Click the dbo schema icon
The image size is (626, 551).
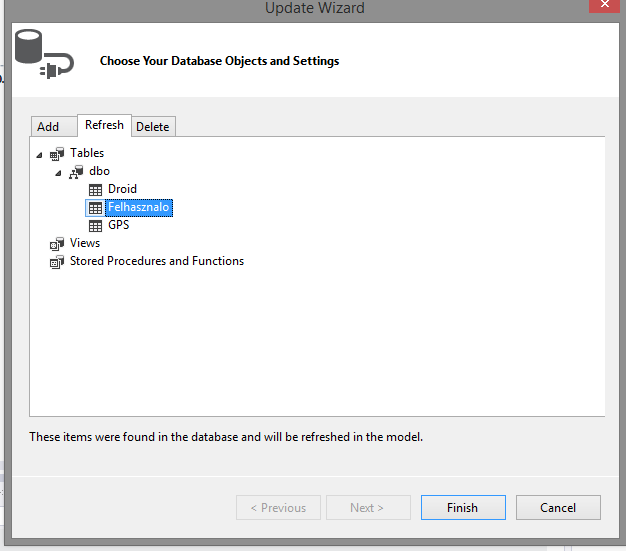(76, 172)
